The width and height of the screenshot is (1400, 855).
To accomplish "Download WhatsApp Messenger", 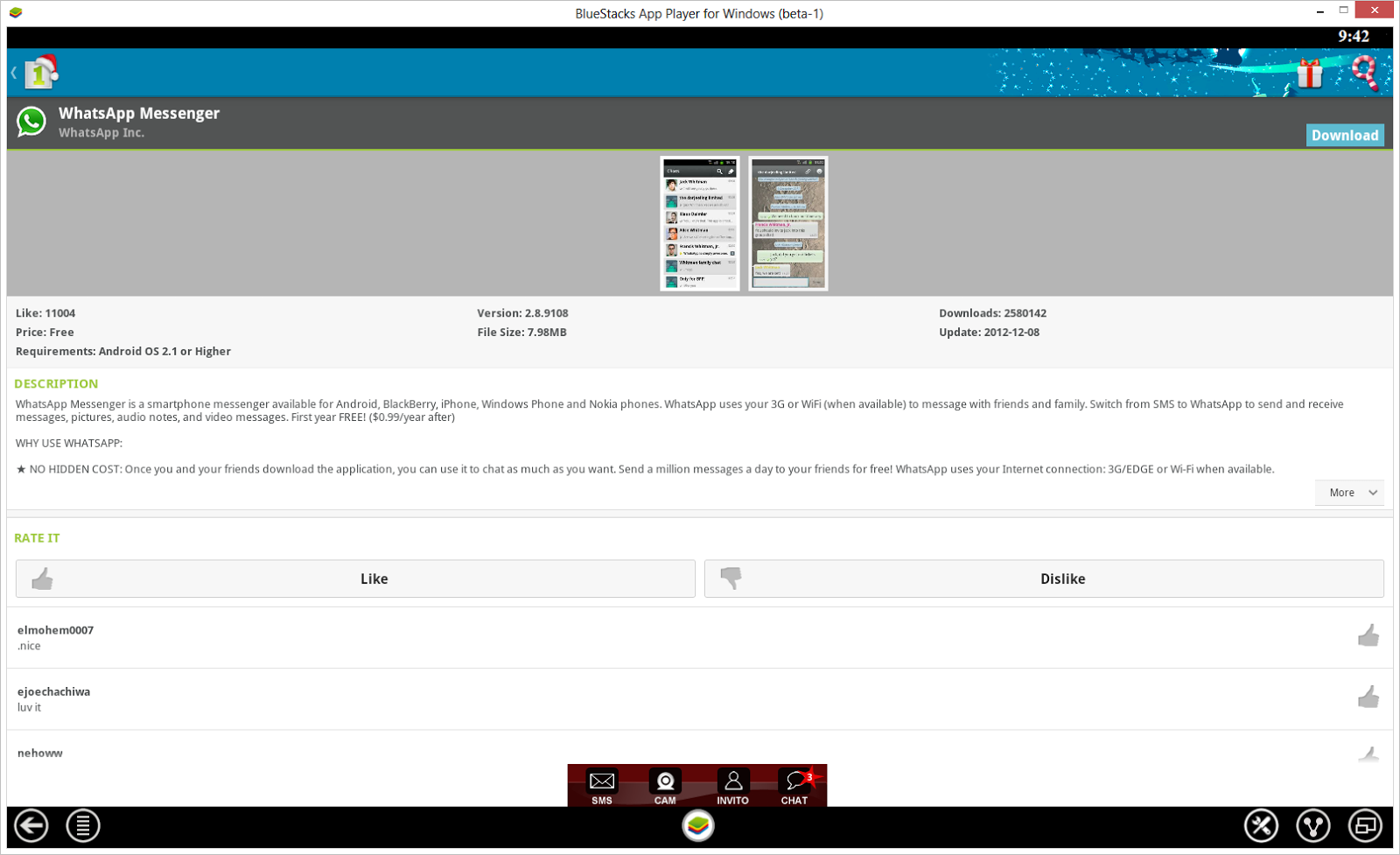I will point(1345,135).
